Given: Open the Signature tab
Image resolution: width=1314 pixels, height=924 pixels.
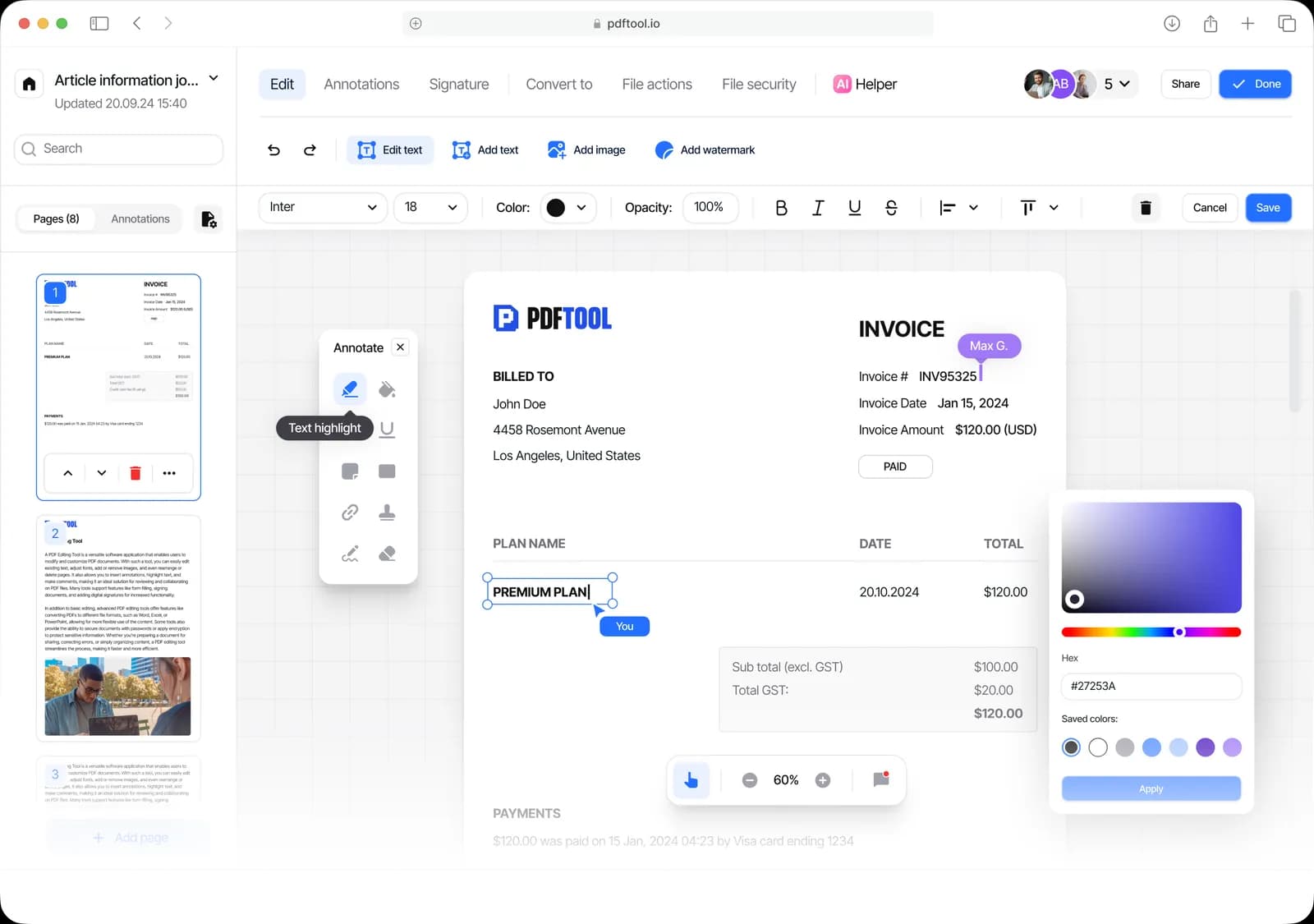Looking at the screenshot, I should (x=459, y=85).
